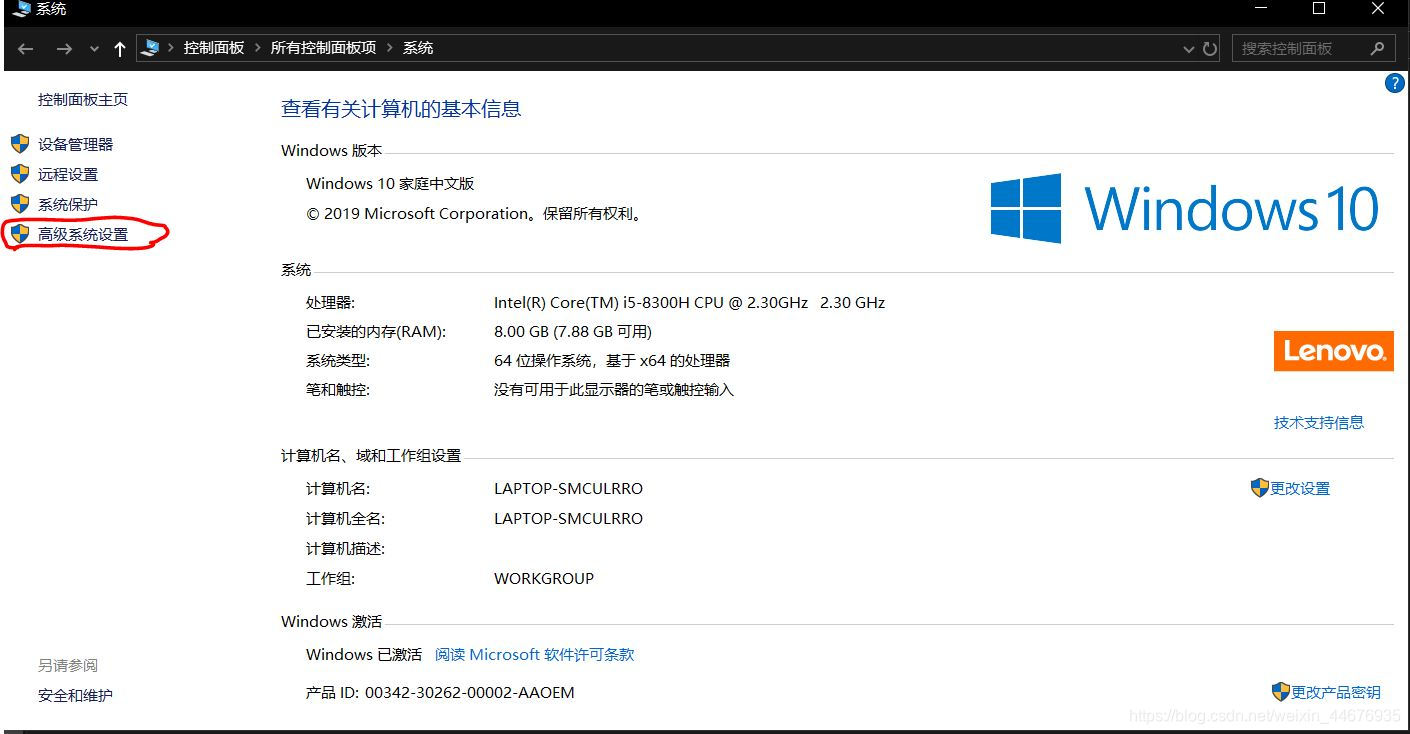The height and width of the screenshot is (734, 1410).
Task: Open 设备管理器 from the sidebar
Action: point(75,144)
